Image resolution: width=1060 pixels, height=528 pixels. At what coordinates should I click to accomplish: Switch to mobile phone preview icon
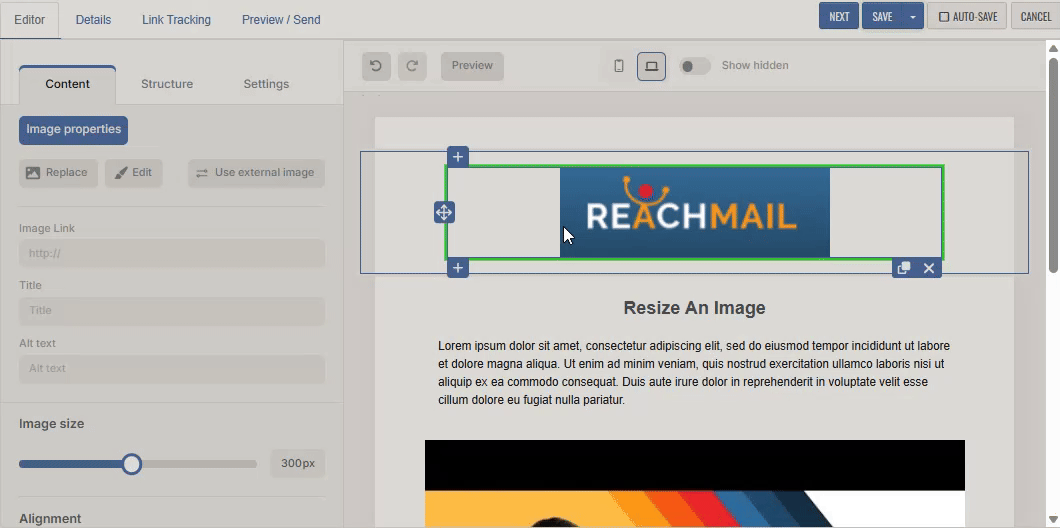click(619, 66)
